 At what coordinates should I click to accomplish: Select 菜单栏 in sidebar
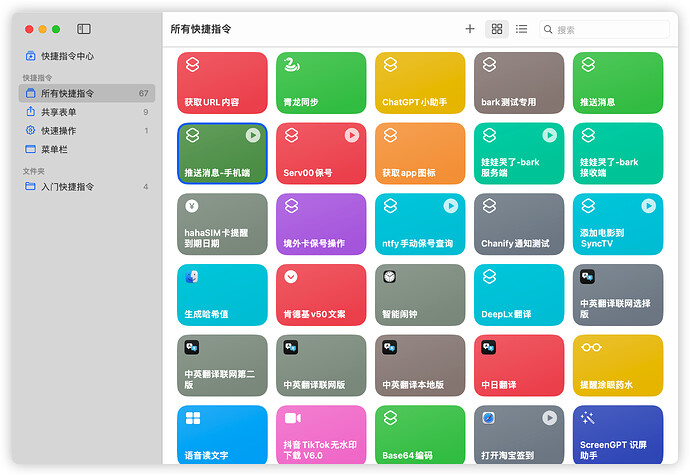(87, 149)
